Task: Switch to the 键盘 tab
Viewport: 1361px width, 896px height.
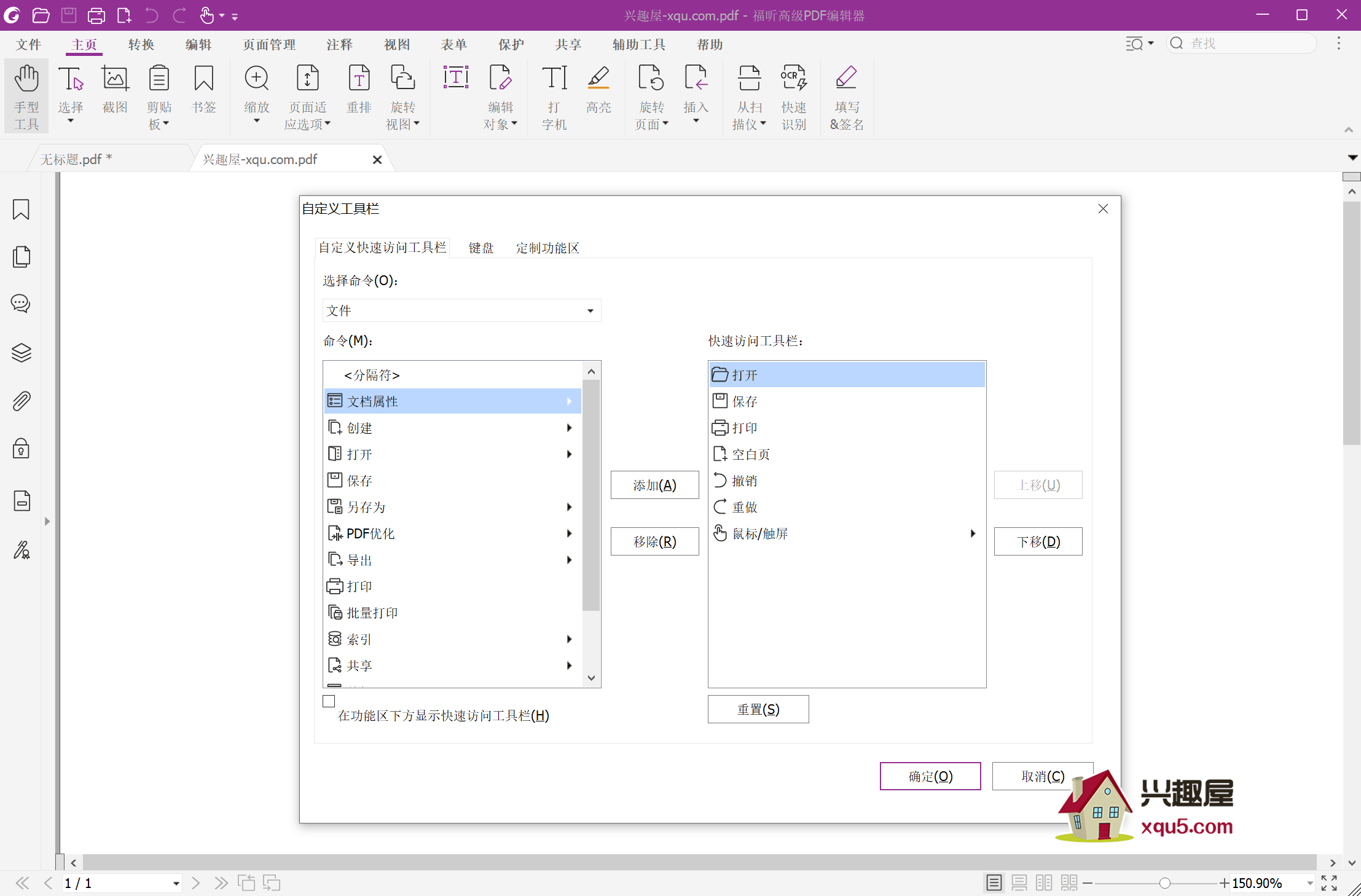Action: (x=480, y=247)
